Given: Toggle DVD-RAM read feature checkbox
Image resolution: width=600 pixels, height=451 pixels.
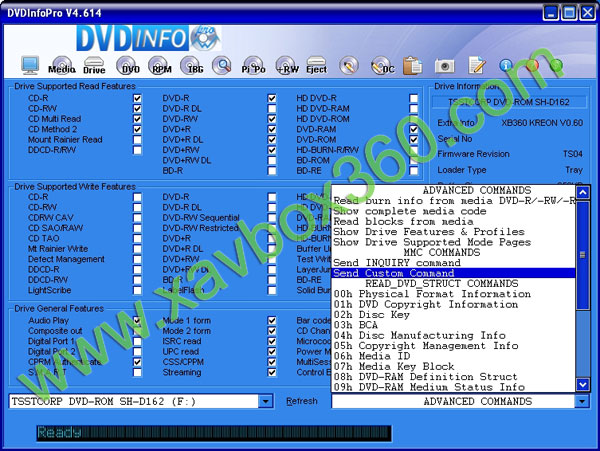Looking at the screenshot, I should click(413, 129).
